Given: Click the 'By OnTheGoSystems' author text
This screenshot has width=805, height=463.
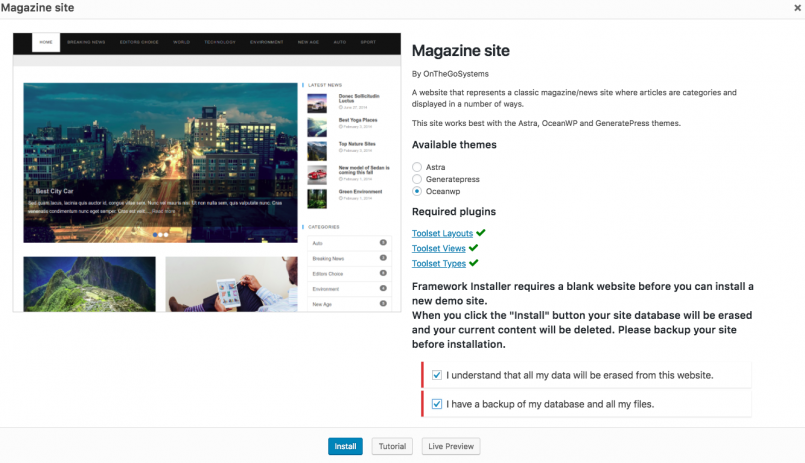Looking at the screenshot, I should pyautogui.click(x=450, y=74).
